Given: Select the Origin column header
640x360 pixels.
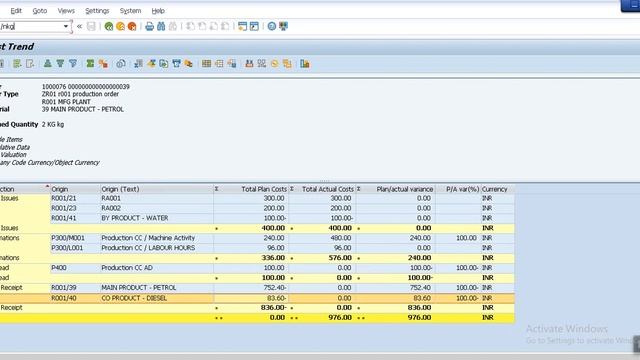Looking at the screenshot, I should click(75, 189).
